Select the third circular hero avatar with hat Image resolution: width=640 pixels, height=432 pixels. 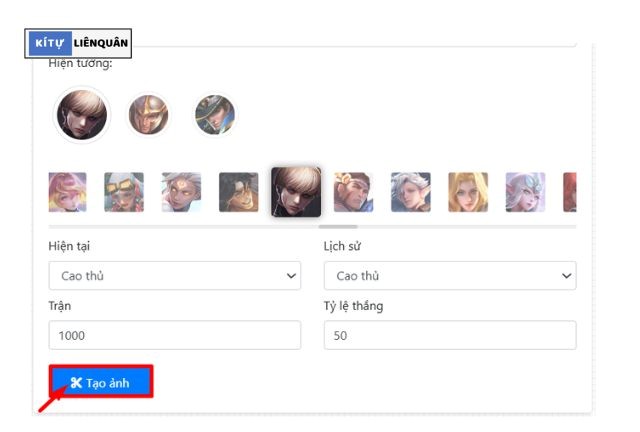click(x=214, y=115)
